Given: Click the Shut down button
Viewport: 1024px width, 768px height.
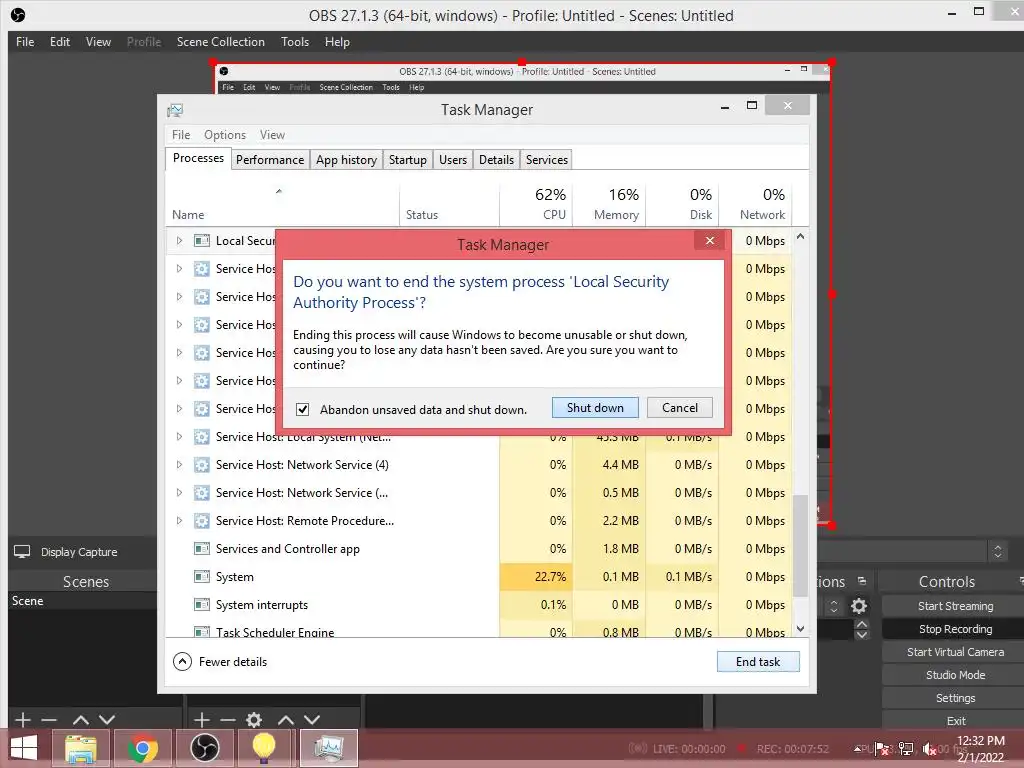Looking at the screenshot, I should pos(595,408).
